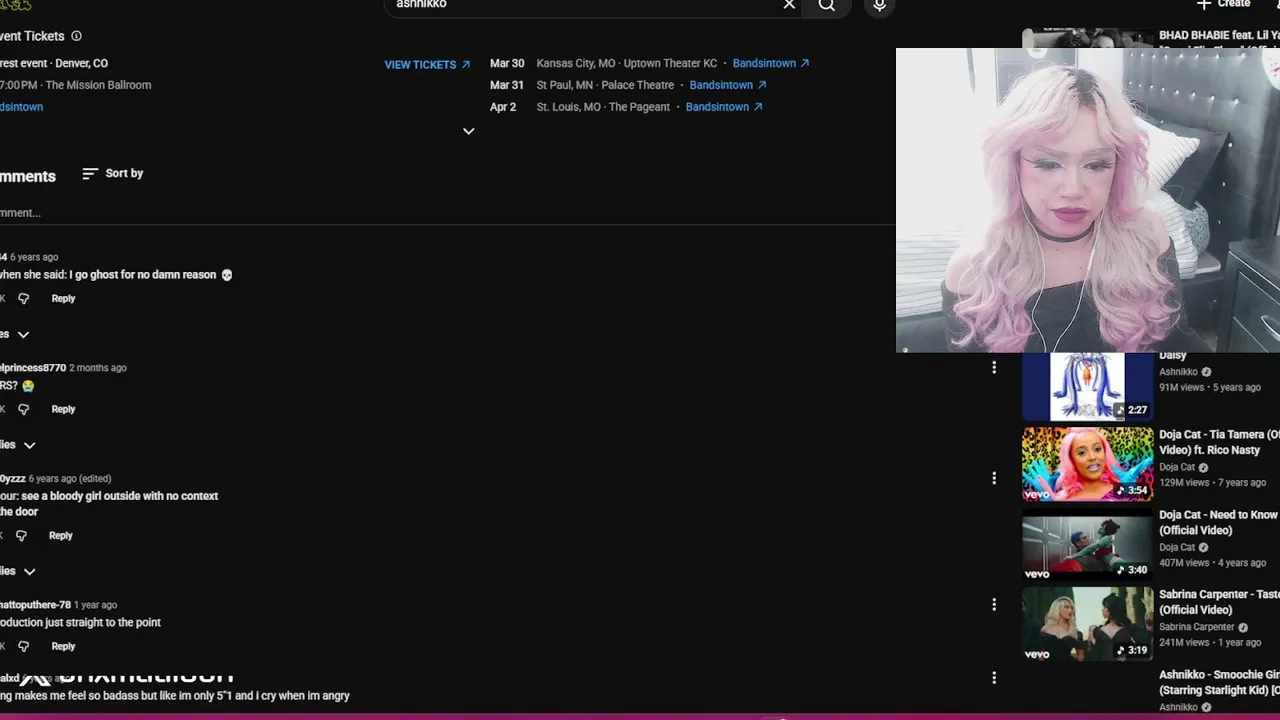Expand replies under princess8770 comment
Image resolution: width=1280 pixels, height=720 pixels.
coord(20,445)
